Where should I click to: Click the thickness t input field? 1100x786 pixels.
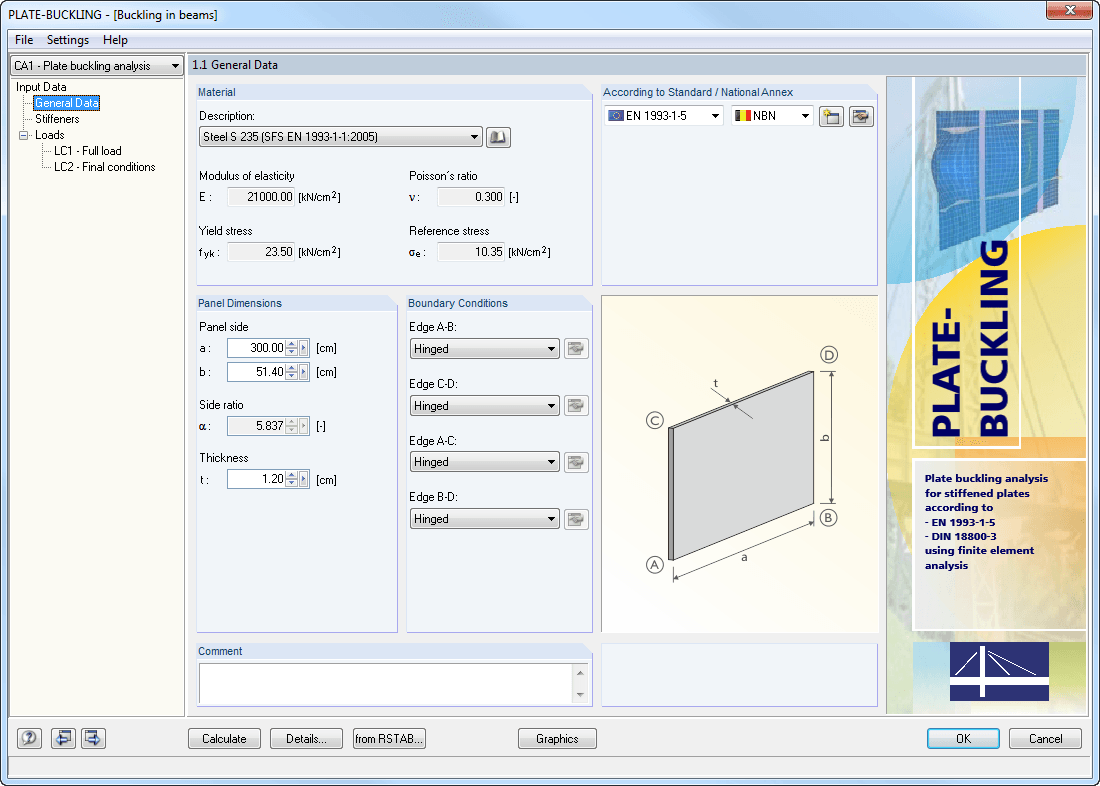[256, 479]
